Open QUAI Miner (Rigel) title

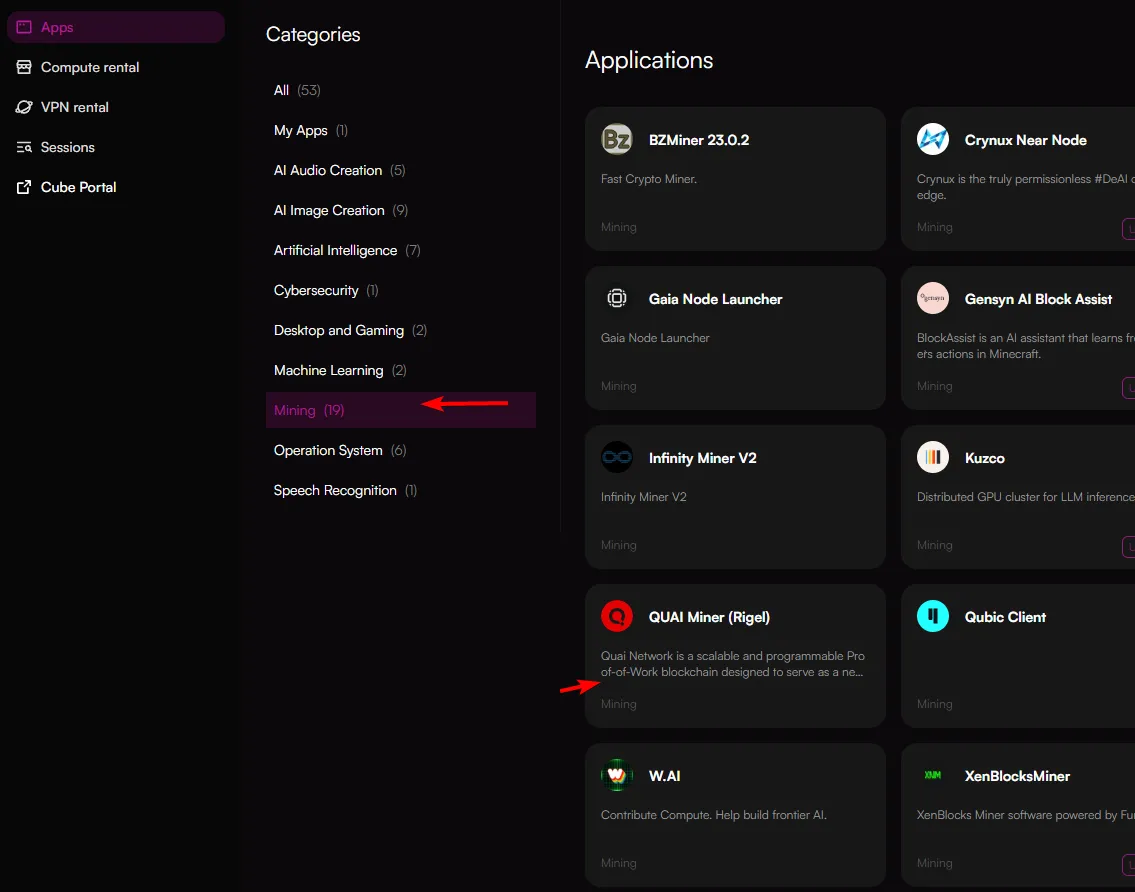(x=709, y=617)
